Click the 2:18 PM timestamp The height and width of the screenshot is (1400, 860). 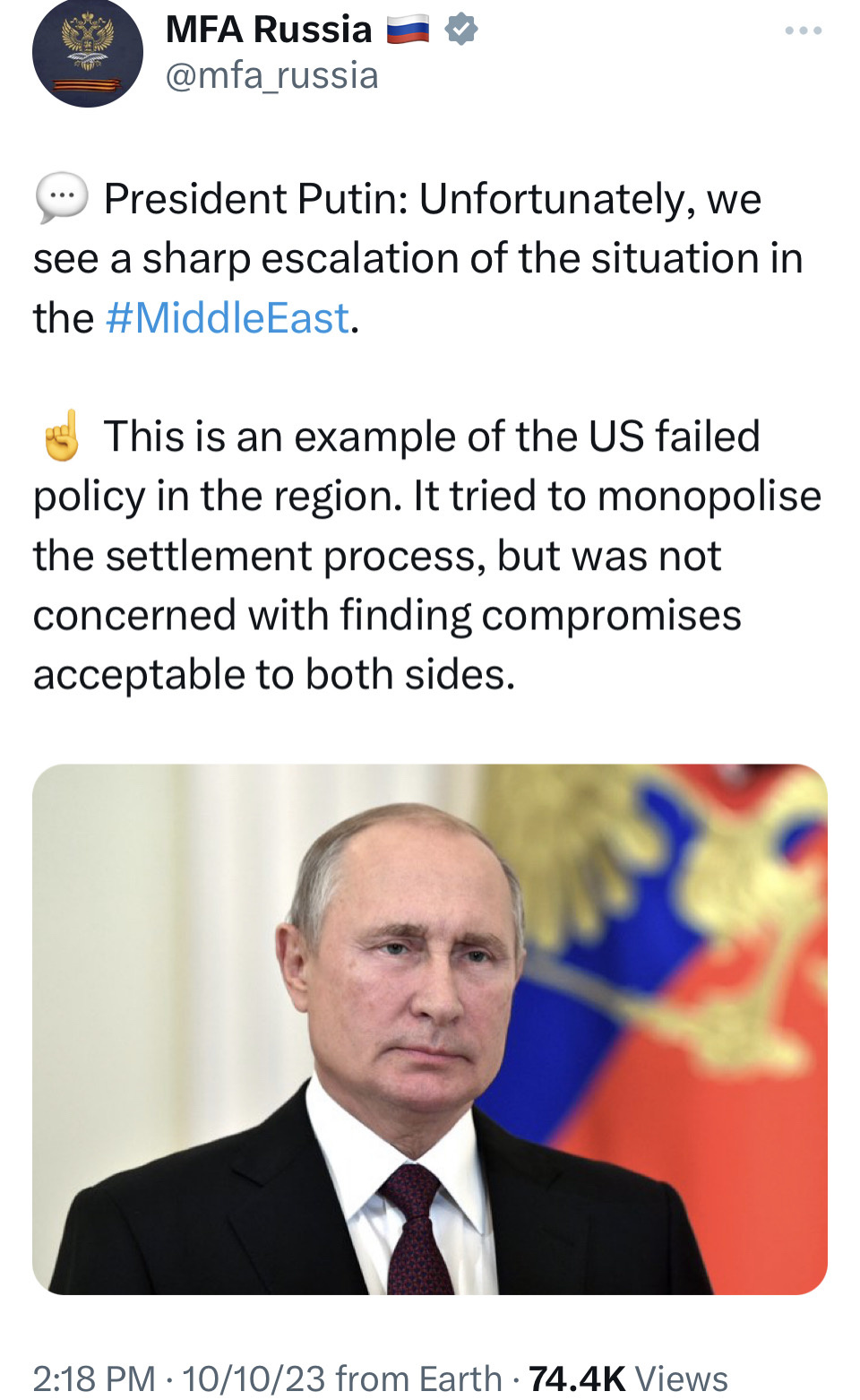pyautogui.click(x=94, y=1378)
